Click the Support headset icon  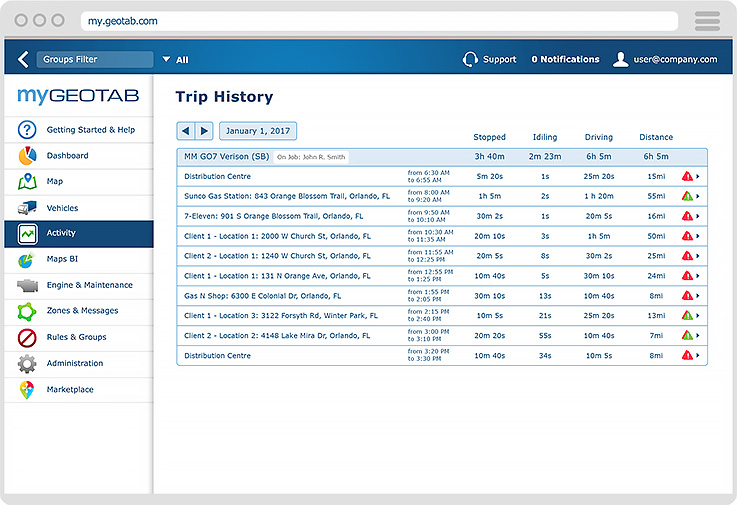(x=470, y=59)
